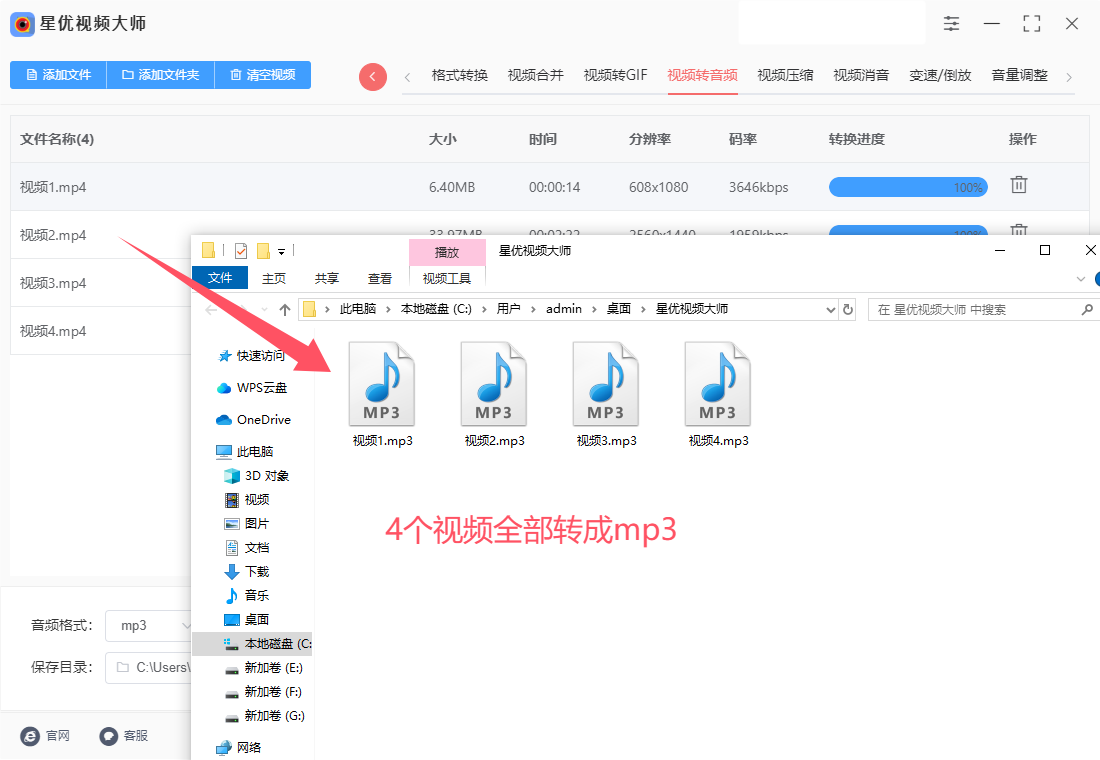Open the 下载 folder in navigation pane
This screenshot has height=760, width=1100.
coord(247,571)
